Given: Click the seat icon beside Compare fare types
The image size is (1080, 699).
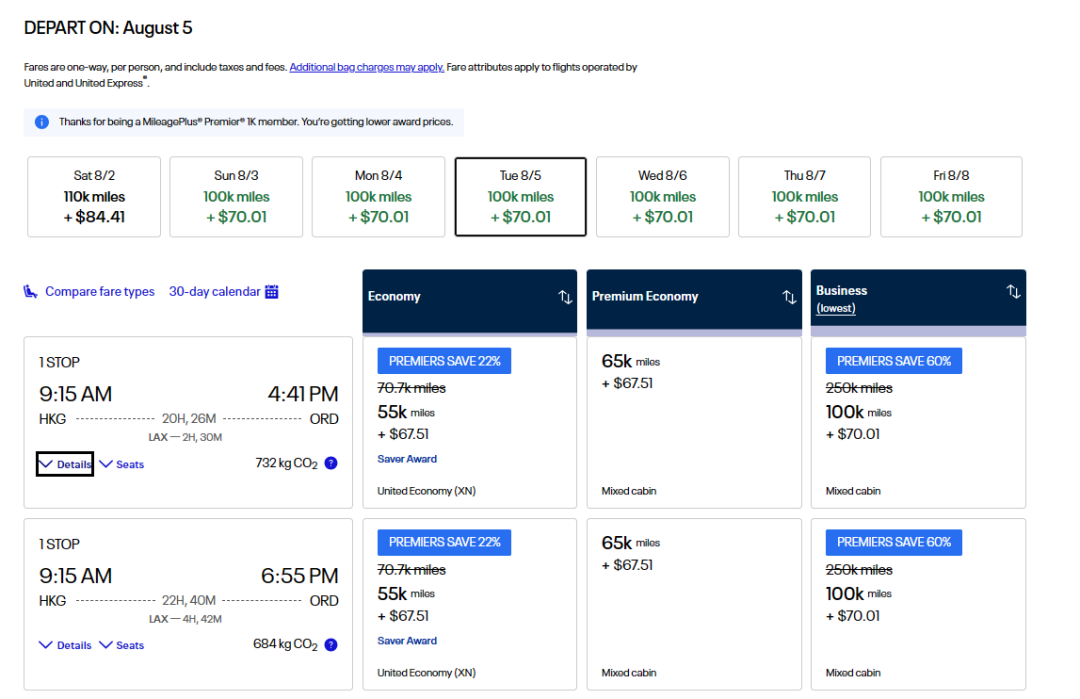Looking at the screenshot, I should click(x=30, y=291).
